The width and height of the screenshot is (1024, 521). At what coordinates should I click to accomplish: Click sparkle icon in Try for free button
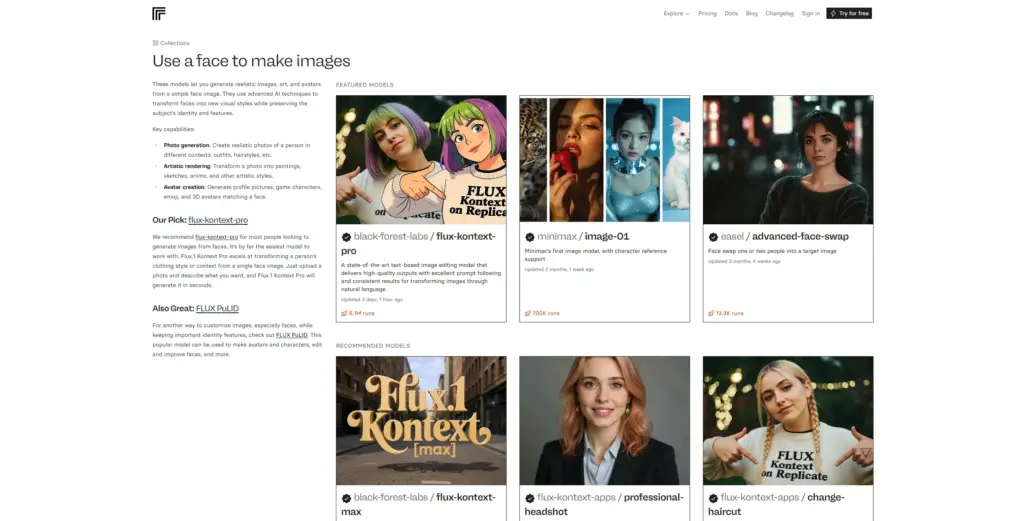click(x=833, y=13)
